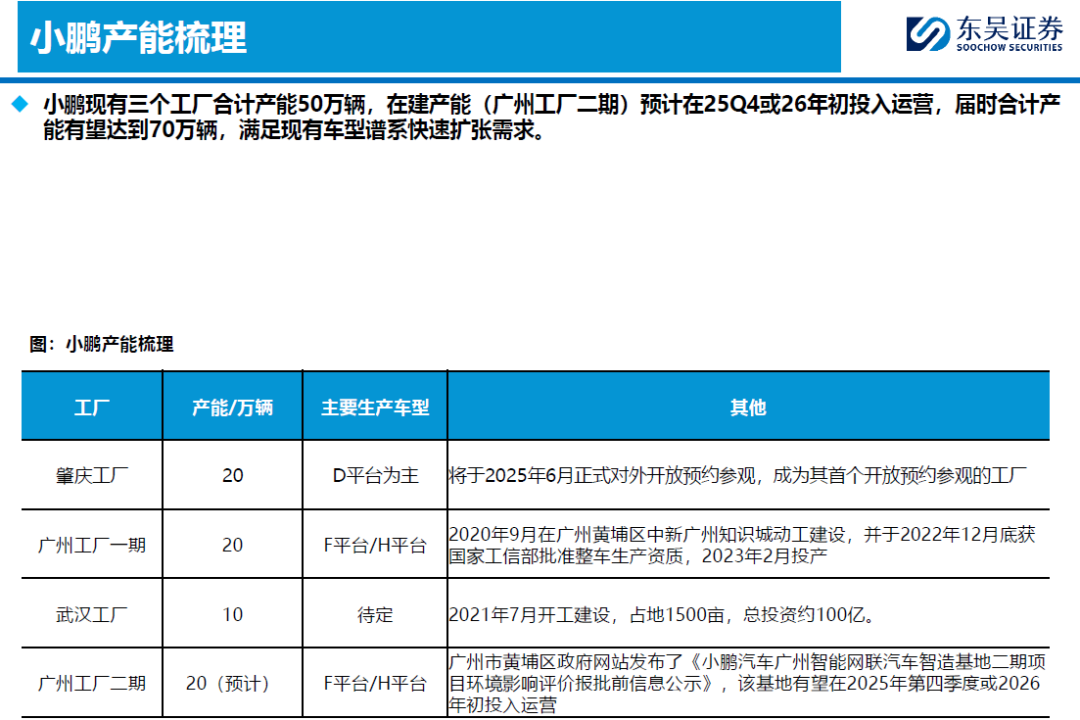The width and height of the screenshot is (1080, 720).
Task: Click the 广州工厂一期 factory cell
Action: [91, 545]
